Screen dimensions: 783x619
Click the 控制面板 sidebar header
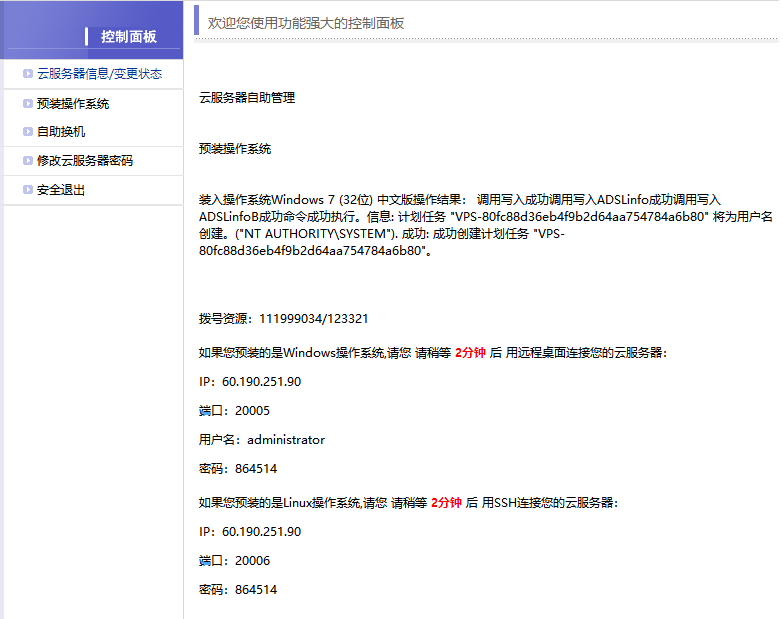point(129,36)
